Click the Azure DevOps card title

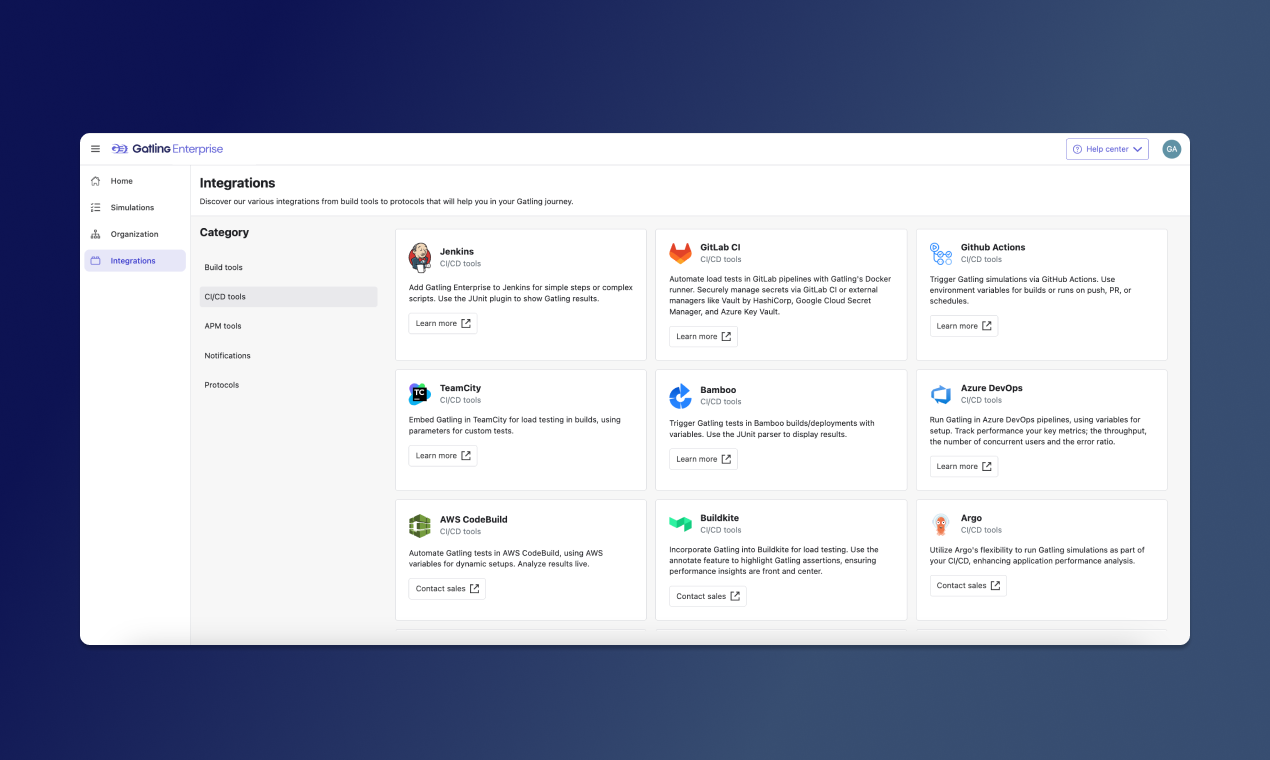point(992,388)
